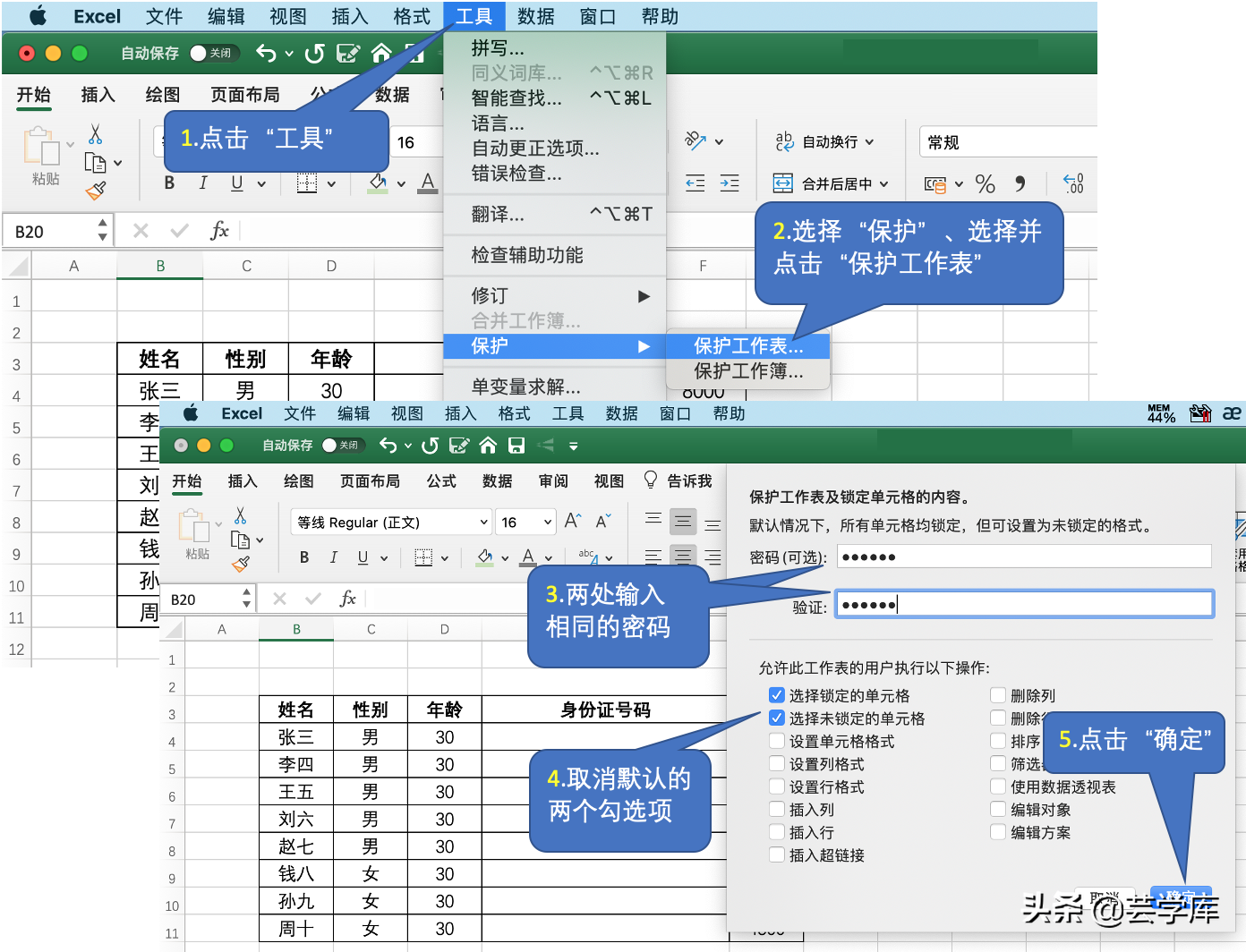Toggle 自动保存 switch in upper window

(x=215, y=53)
